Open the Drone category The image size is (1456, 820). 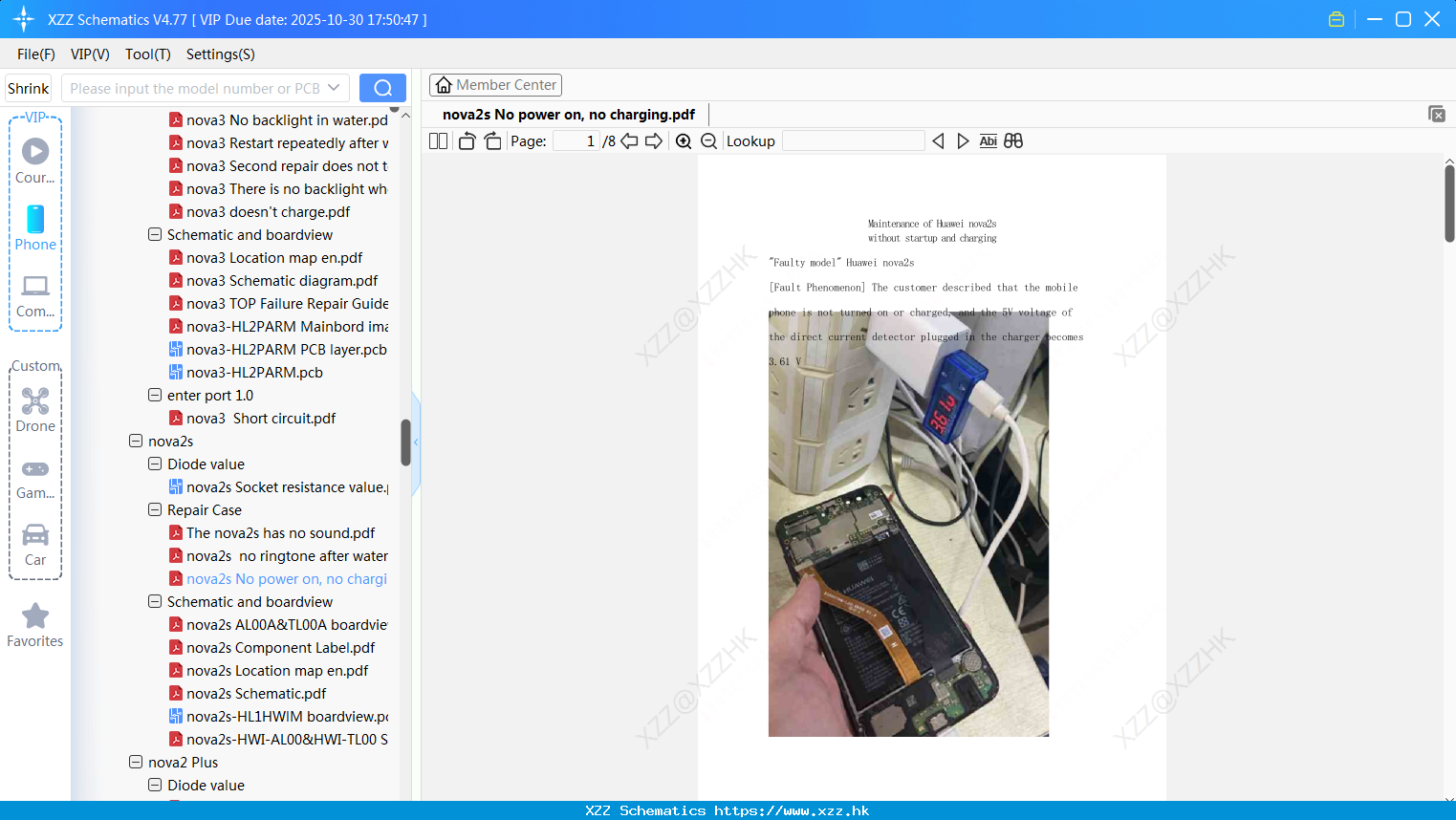[35, 409]
